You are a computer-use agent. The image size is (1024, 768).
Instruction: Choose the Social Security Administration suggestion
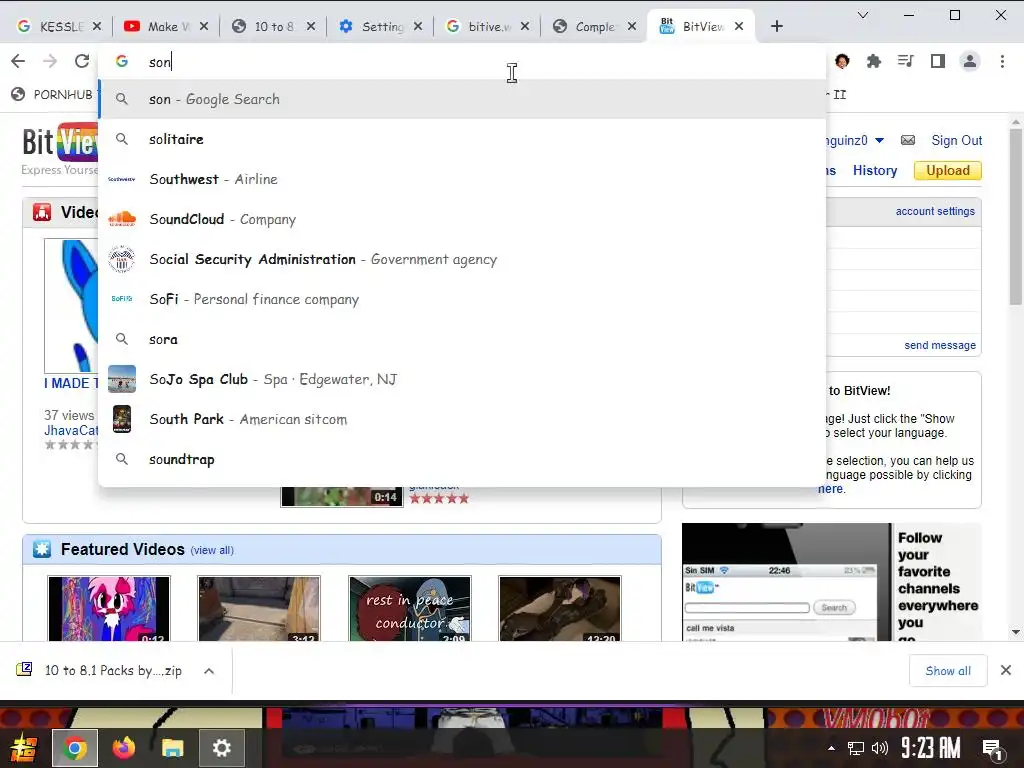coord(462,259)
